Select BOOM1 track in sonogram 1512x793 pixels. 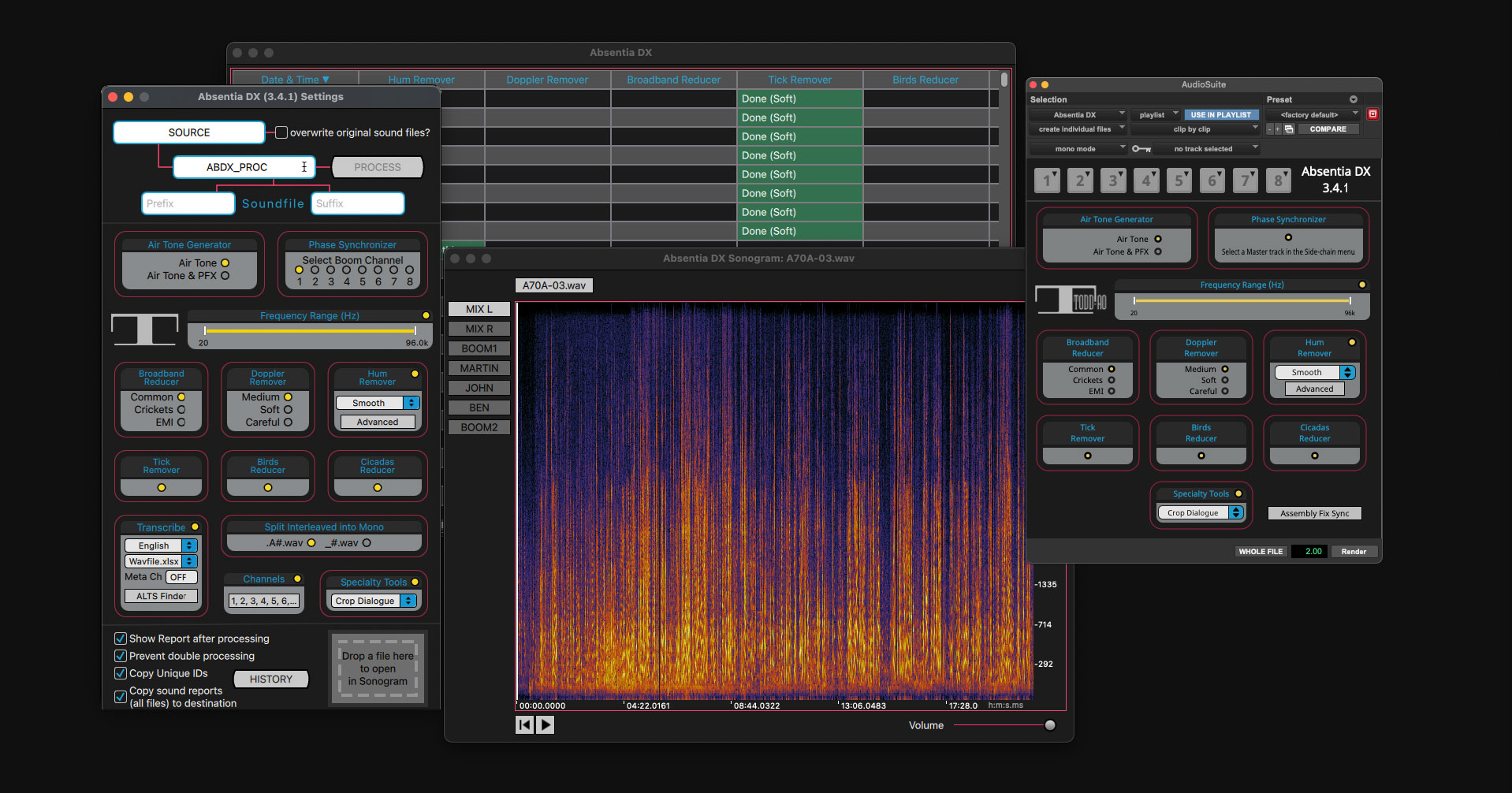point(479,348)
